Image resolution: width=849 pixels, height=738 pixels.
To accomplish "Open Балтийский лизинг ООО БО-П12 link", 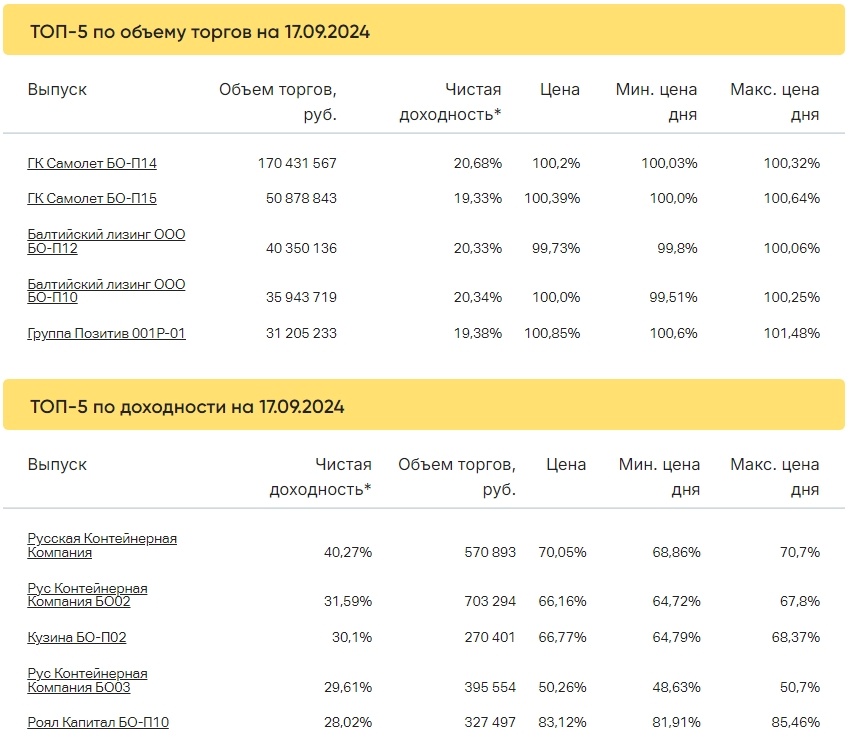I will 106,241.
